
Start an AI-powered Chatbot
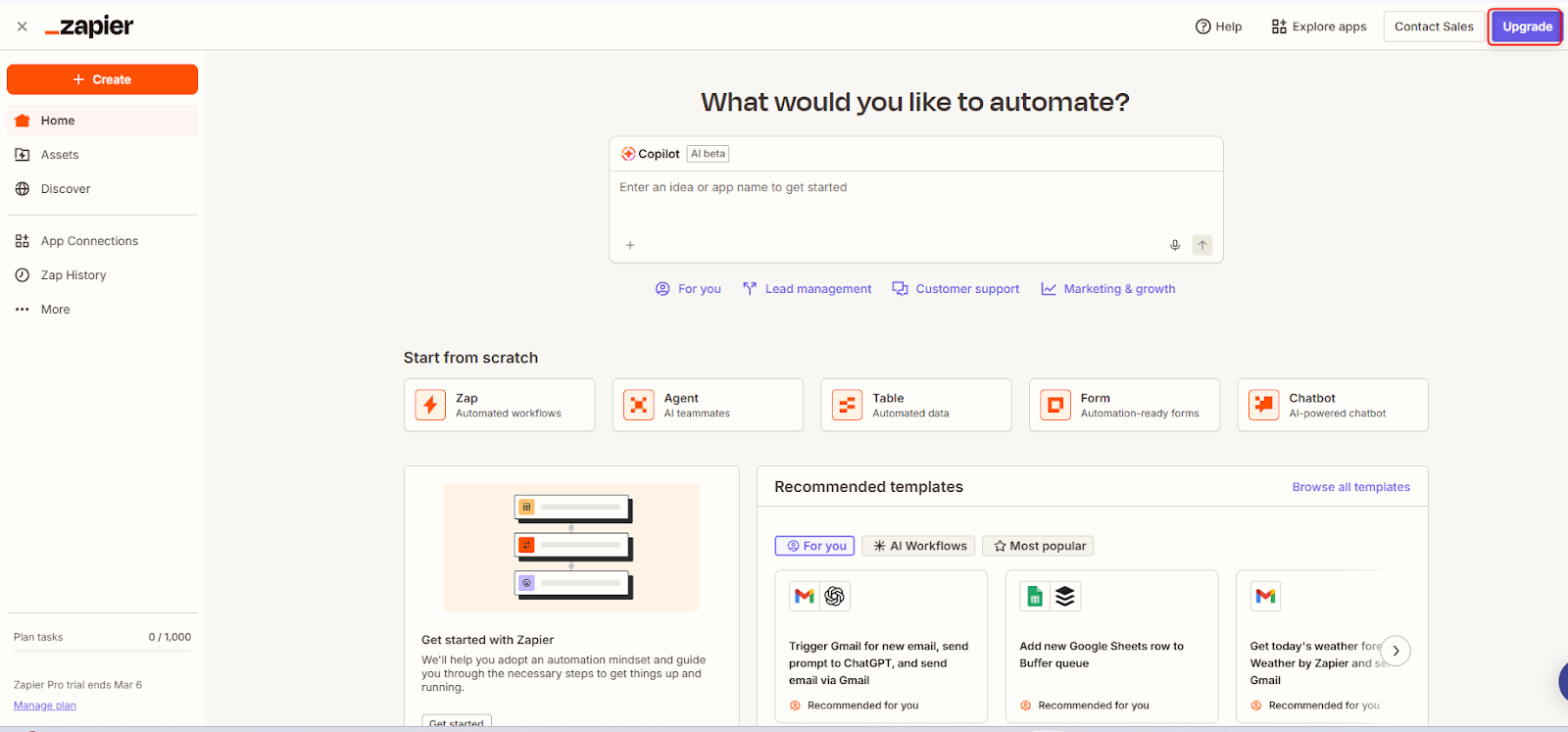(1333, 405)
